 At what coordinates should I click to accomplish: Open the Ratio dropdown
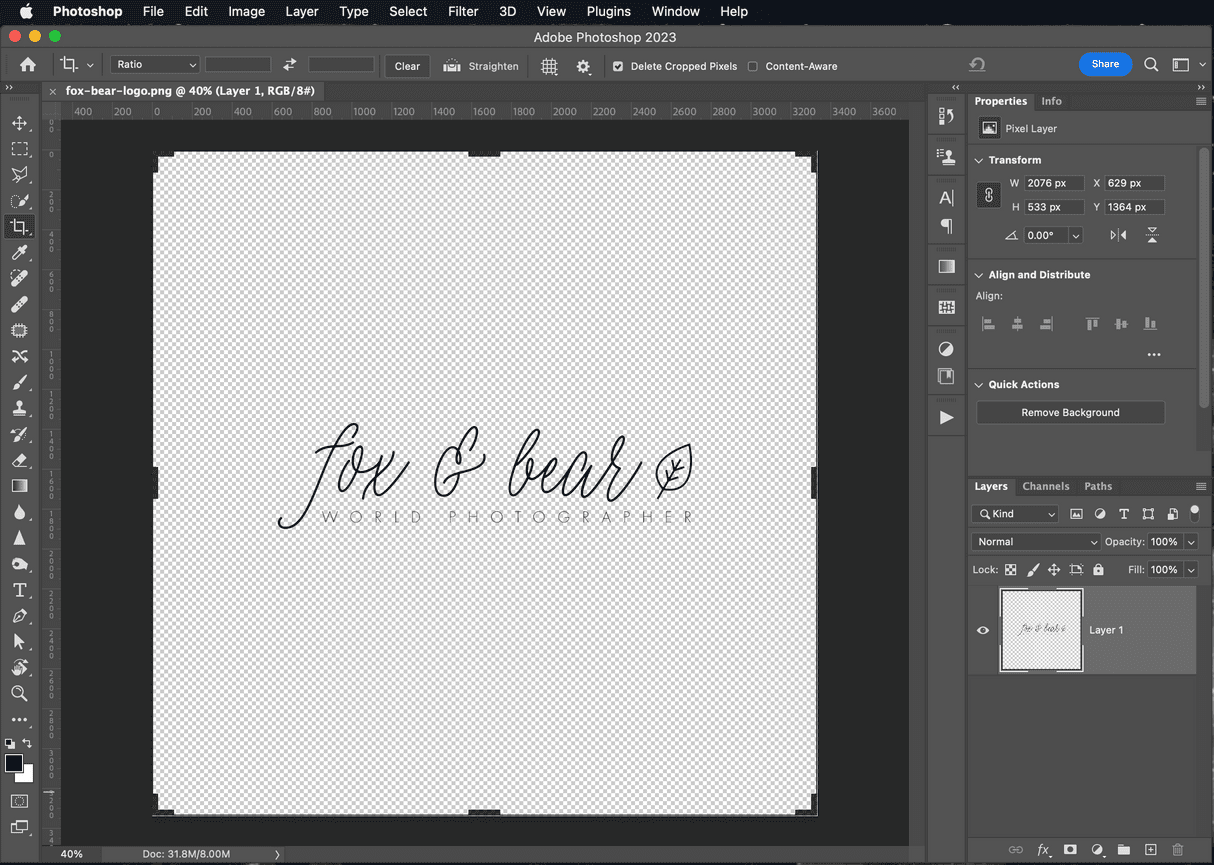154,64
